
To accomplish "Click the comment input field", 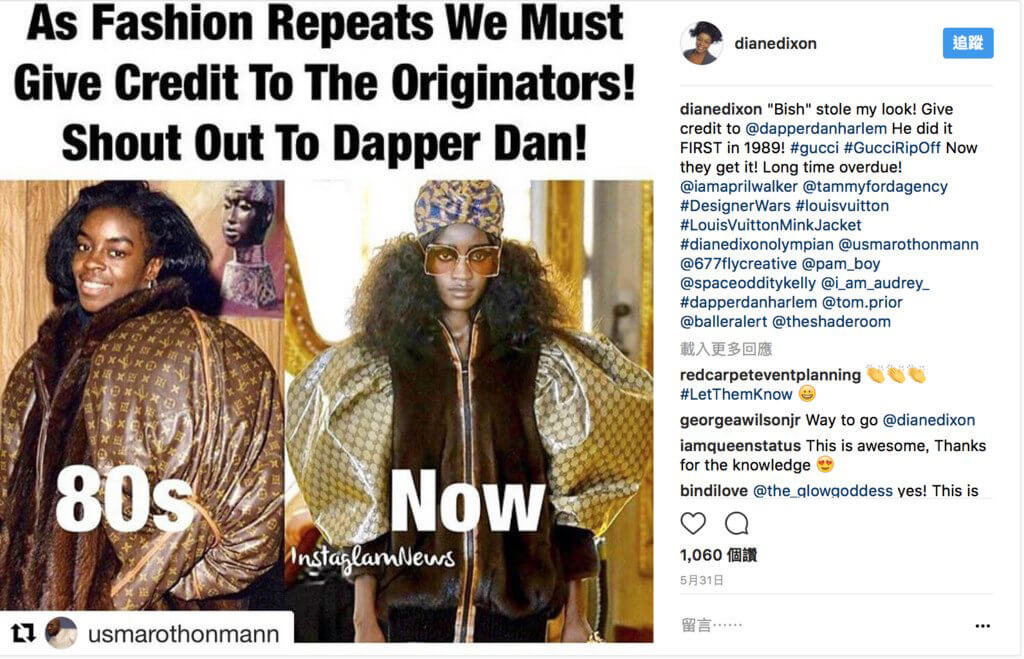I will click(x=823, y=626).
